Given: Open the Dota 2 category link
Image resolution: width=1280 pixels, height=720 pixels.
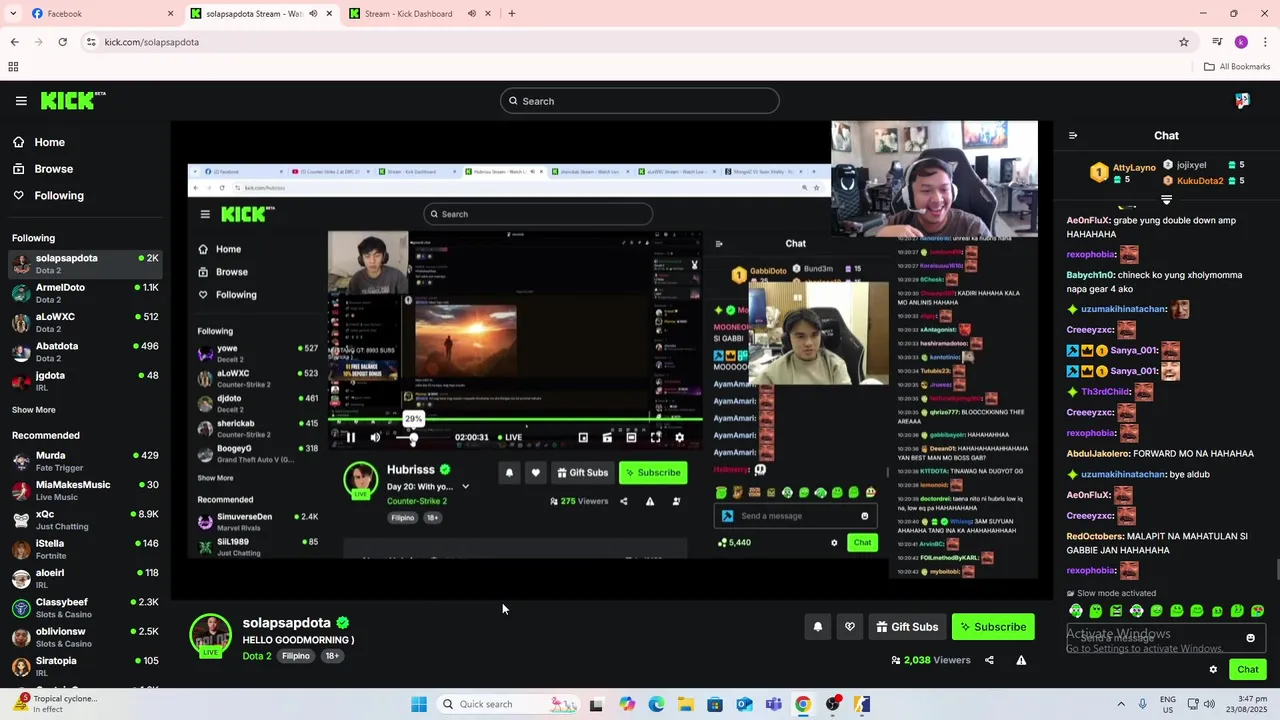Looking at the screenshot, I should click(x=256, y=656).
